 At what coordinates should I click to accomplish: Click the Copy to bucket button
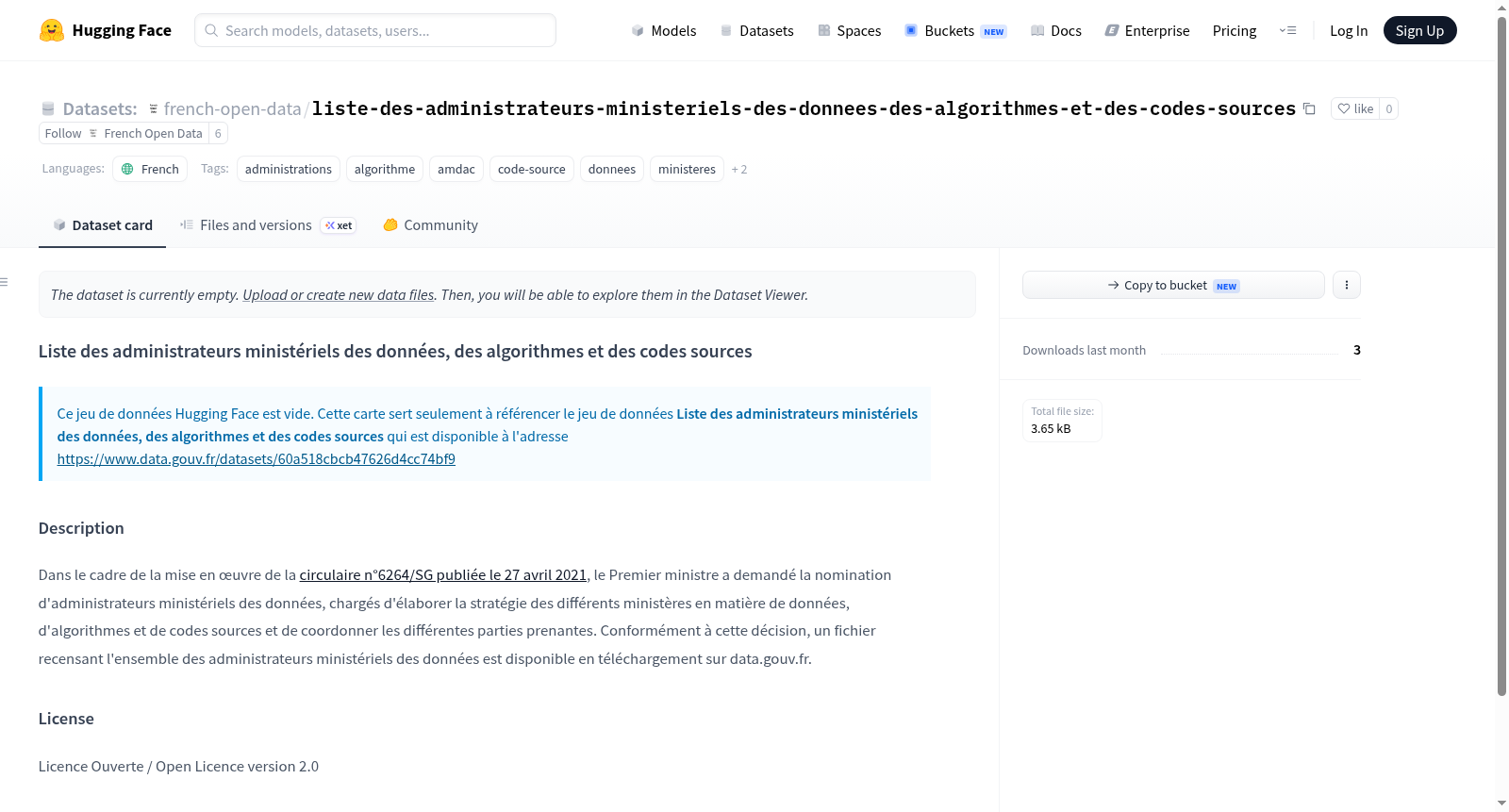click(1173, 285)
